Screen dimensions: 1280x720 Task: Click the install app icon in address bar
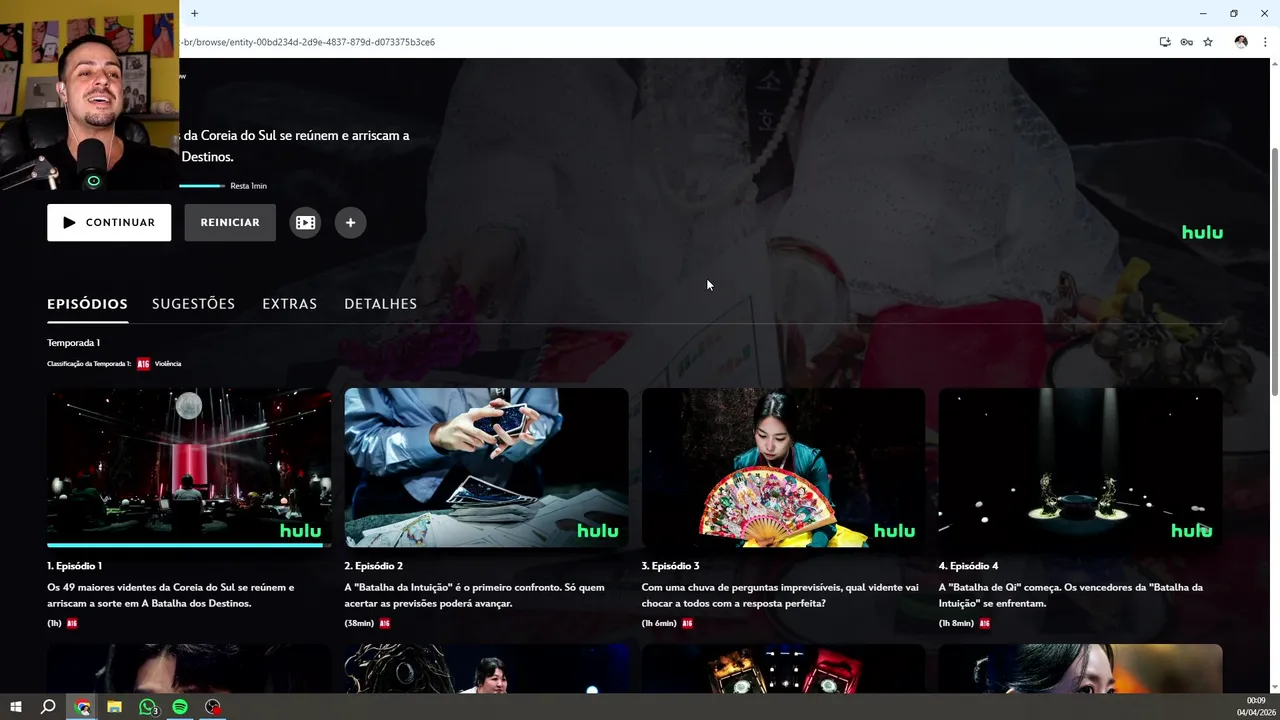[x=1165, y=42]
